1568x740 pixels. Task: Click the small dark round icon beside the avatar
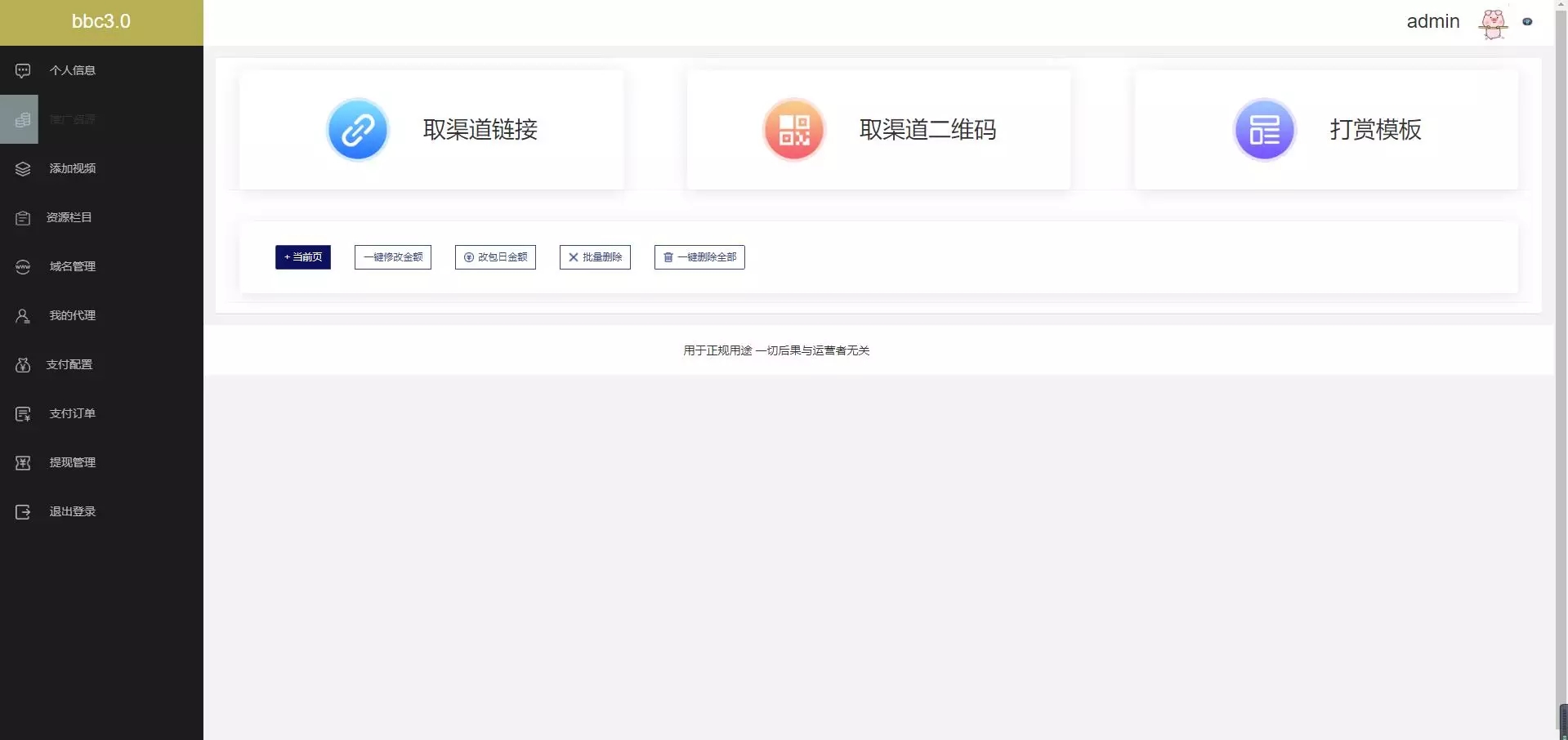pos(1527,22)
